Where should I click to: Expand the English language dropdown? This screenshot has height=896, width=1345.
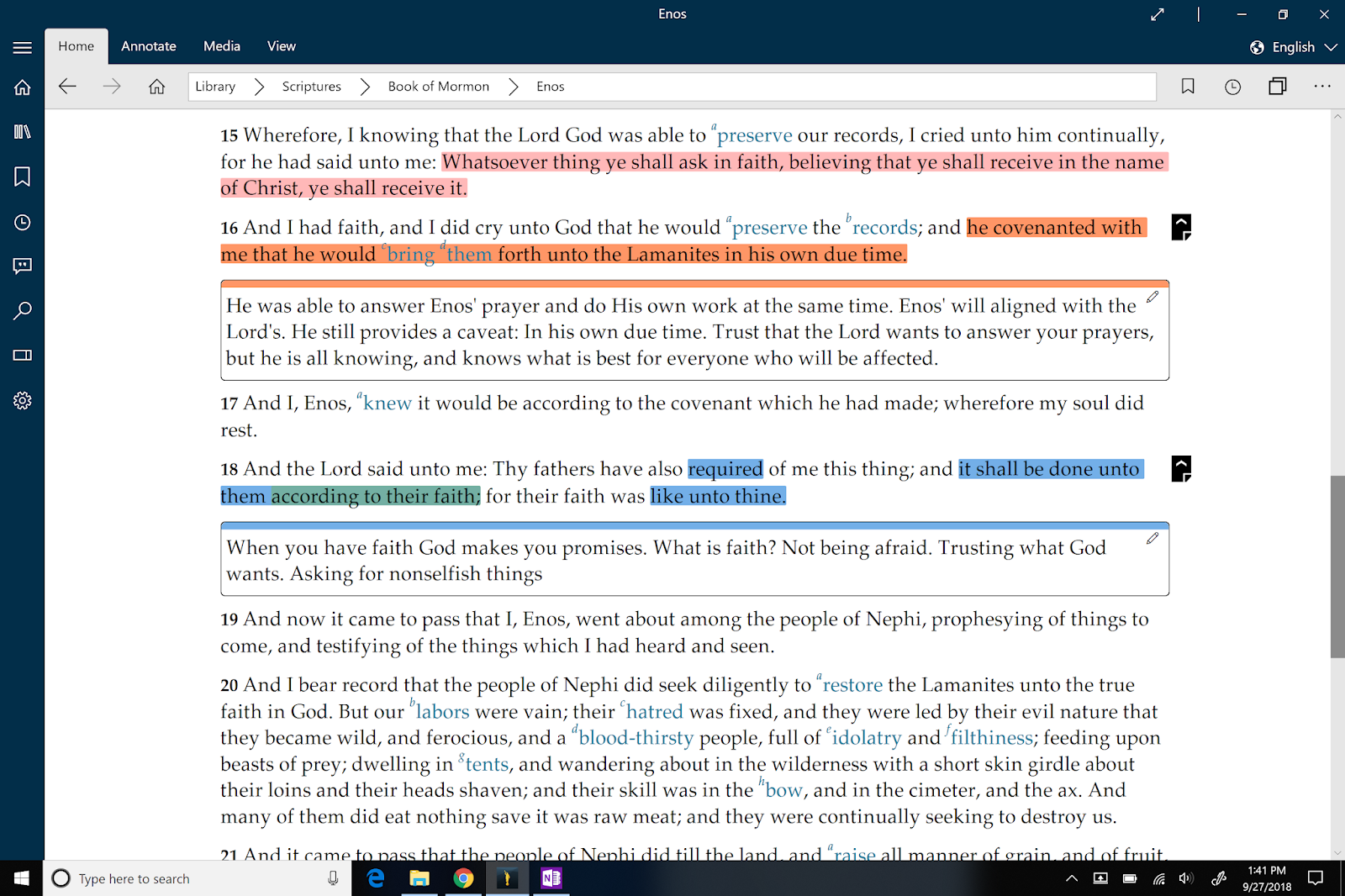[x=1331, y=47]
